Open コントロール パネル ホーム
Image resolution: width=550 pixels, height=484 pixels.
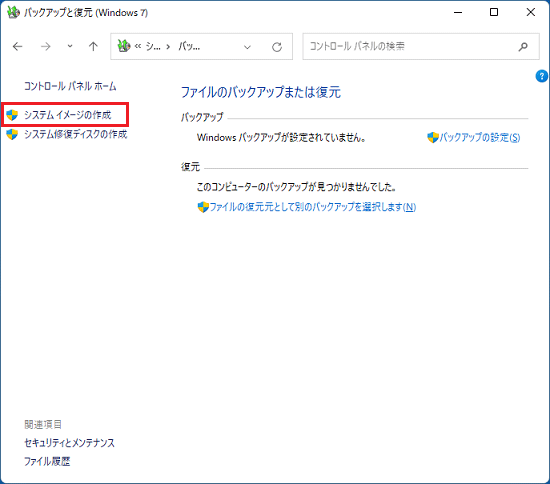point(70,86)
